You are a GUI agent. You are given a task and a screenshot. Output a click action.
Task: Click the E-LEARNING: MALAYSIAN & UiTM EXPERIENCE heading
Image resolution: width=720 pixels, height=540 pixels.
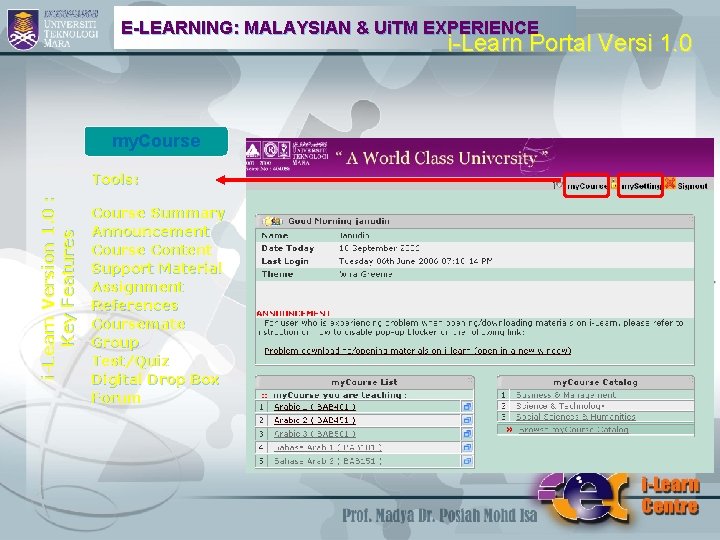tap(330, 28)
